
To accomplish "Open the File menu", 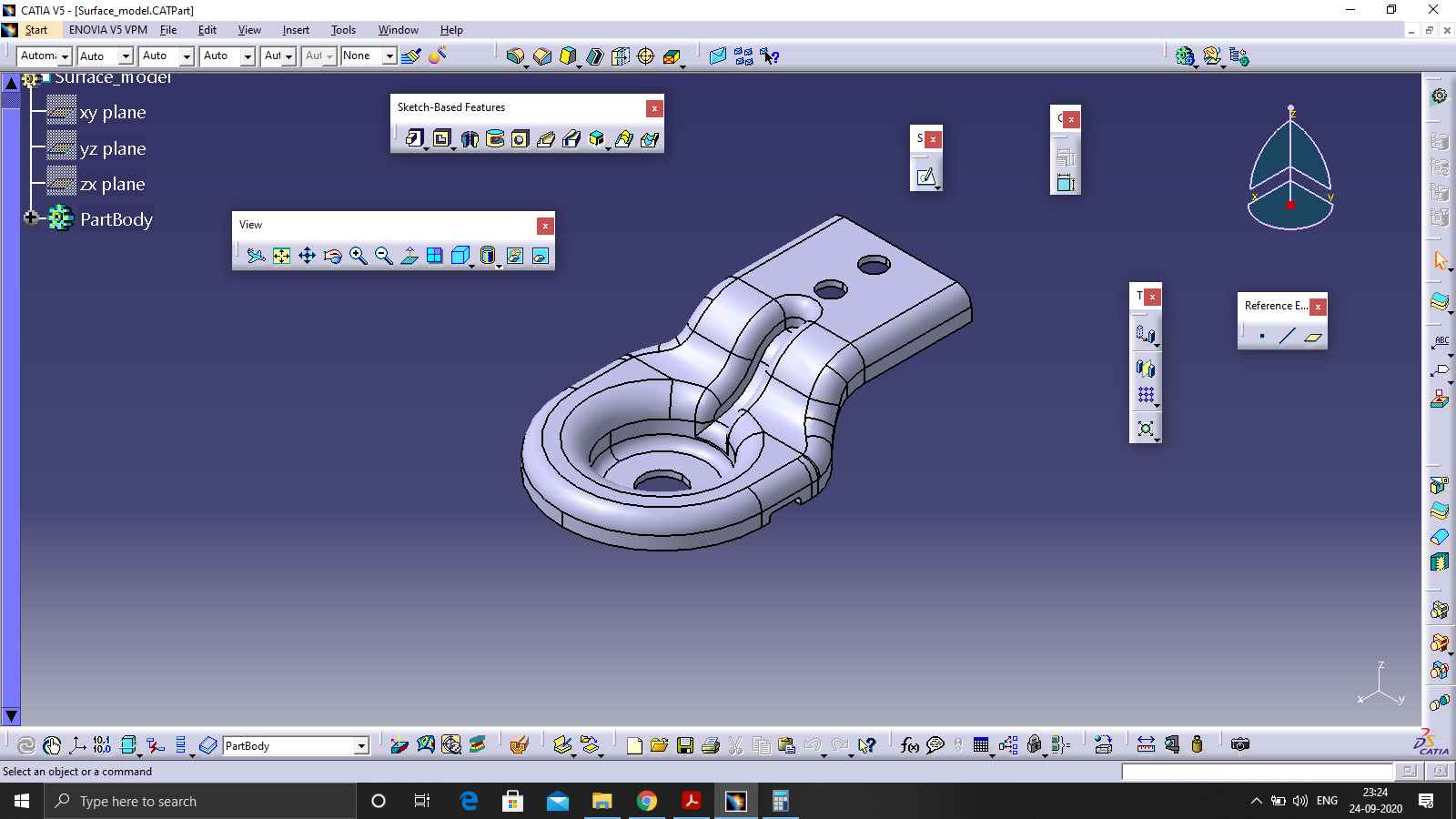I will click(168, 30).
